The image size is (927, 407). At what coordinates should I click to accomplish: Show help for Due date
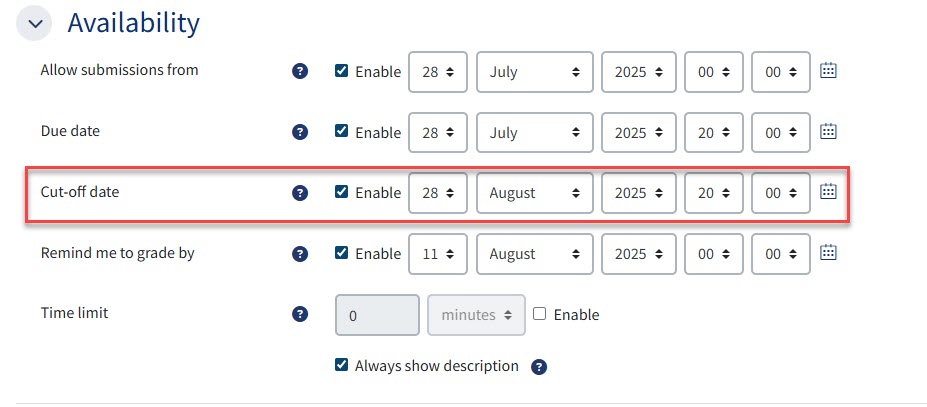click(x=299, y=132)
